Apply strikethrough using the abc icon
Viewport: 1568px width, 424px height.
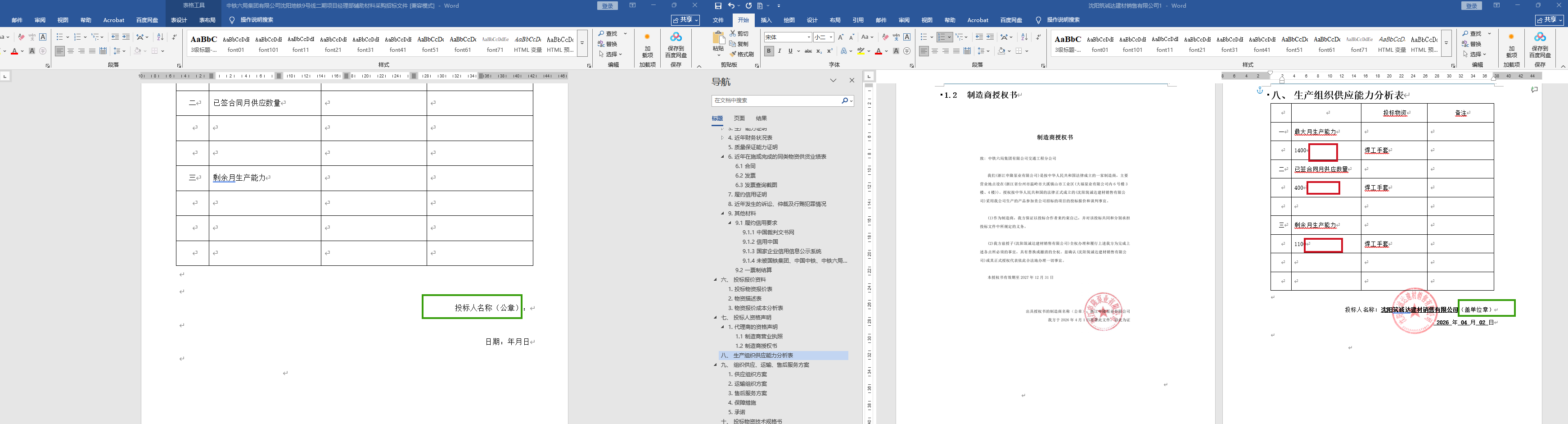(808, 51)
